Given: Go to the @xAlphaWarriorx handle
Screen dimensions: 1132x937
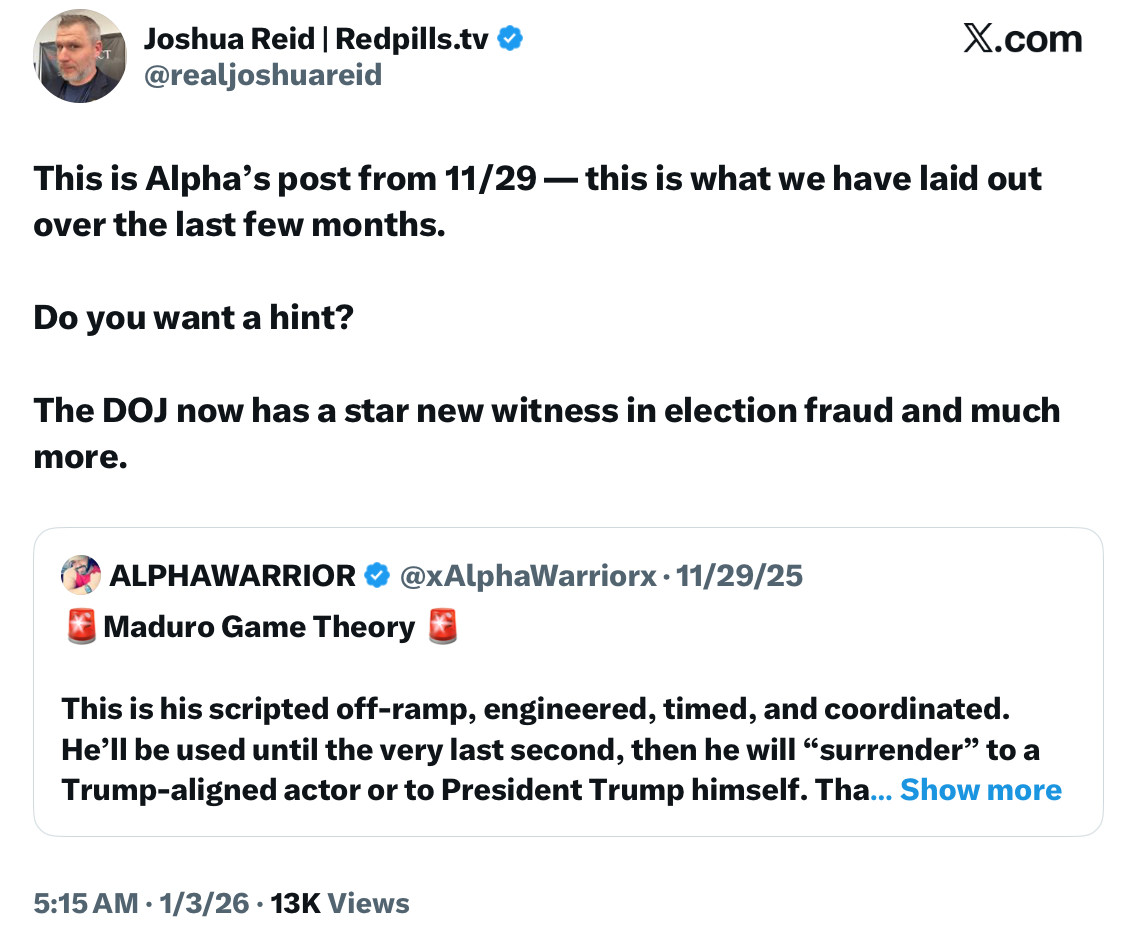Looking at the screenshot, I should [x=528, y=575].
